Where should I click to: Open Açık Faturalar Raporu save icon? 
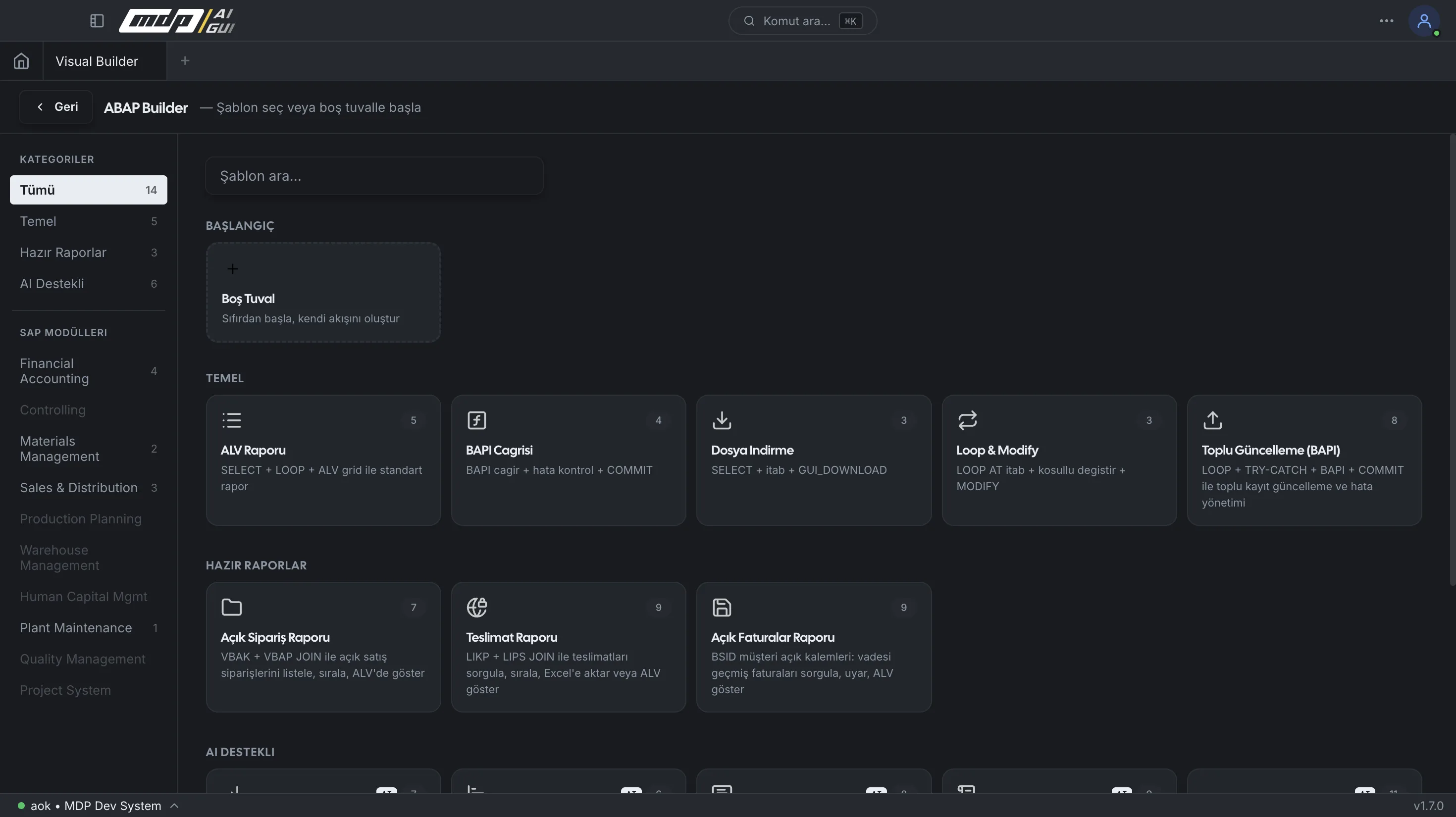(722, 607)
